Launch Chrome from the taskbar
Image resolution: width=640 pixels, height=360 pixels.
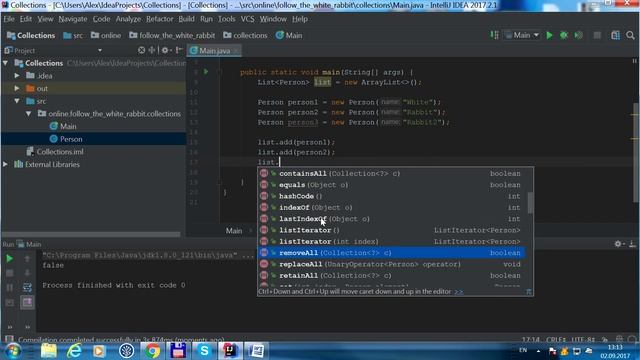point(152,351)
